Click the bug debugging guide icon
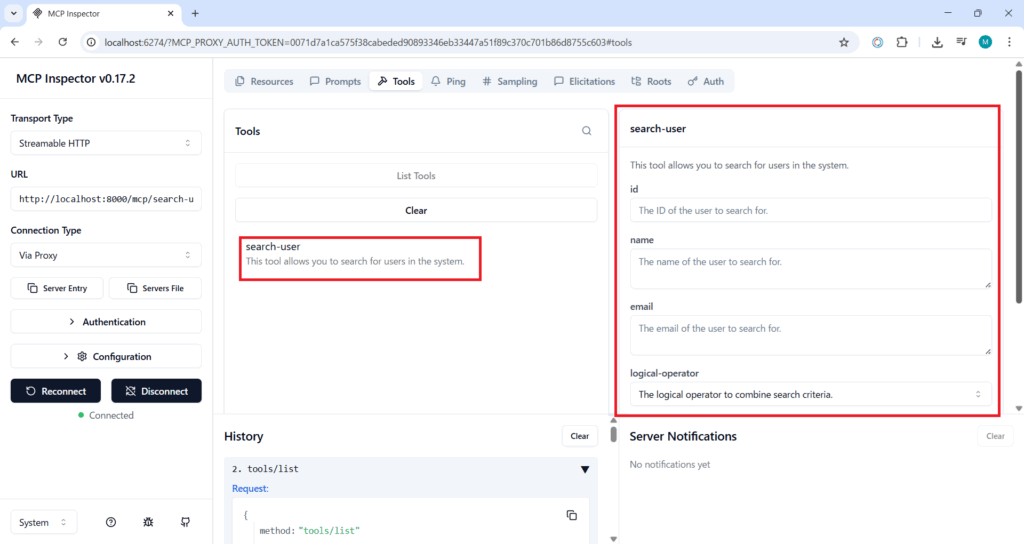Viewport: 1024px width, 544px height. tap(148, 522)
